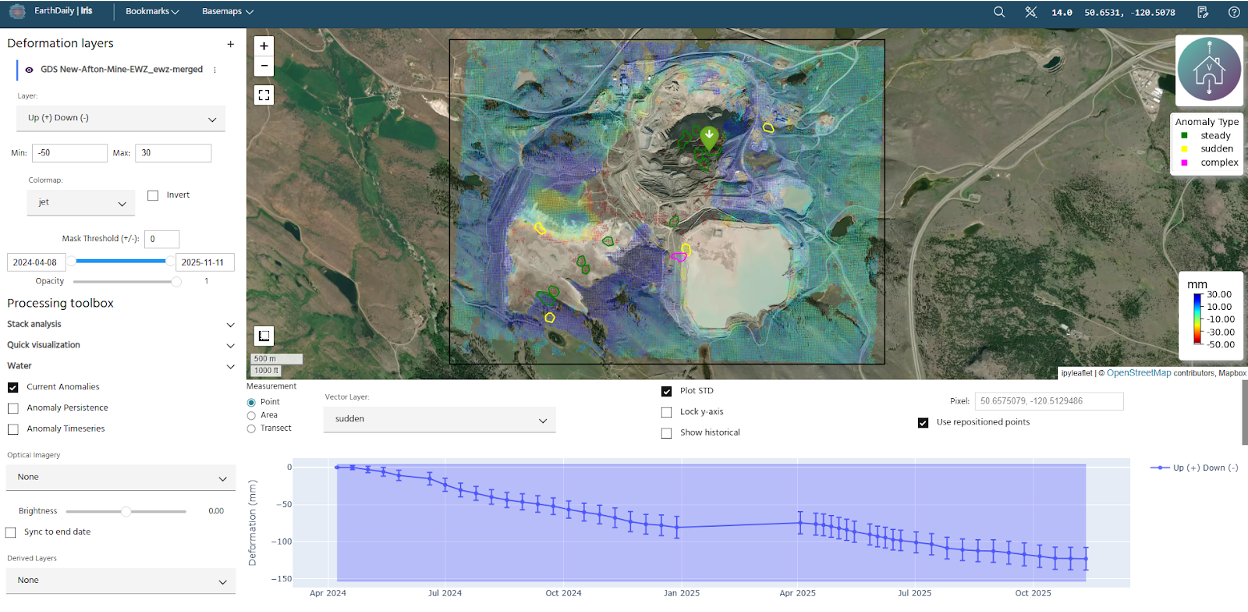Screen dimensions: 1248x612
Task: Open the layer options three-dot menu
Action: (214, 70)
